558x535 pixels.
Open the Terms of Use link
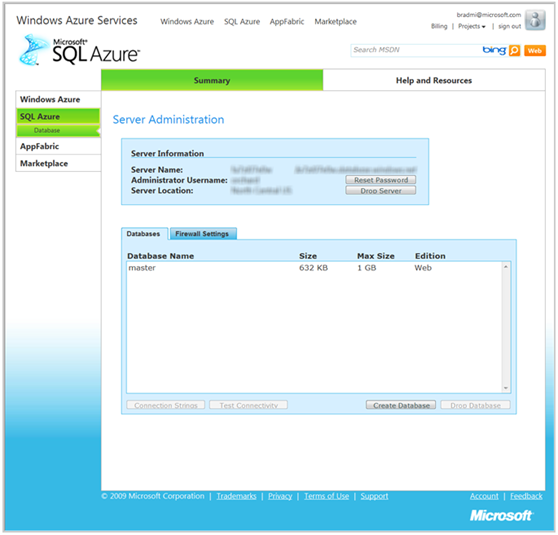pos(326,496)
